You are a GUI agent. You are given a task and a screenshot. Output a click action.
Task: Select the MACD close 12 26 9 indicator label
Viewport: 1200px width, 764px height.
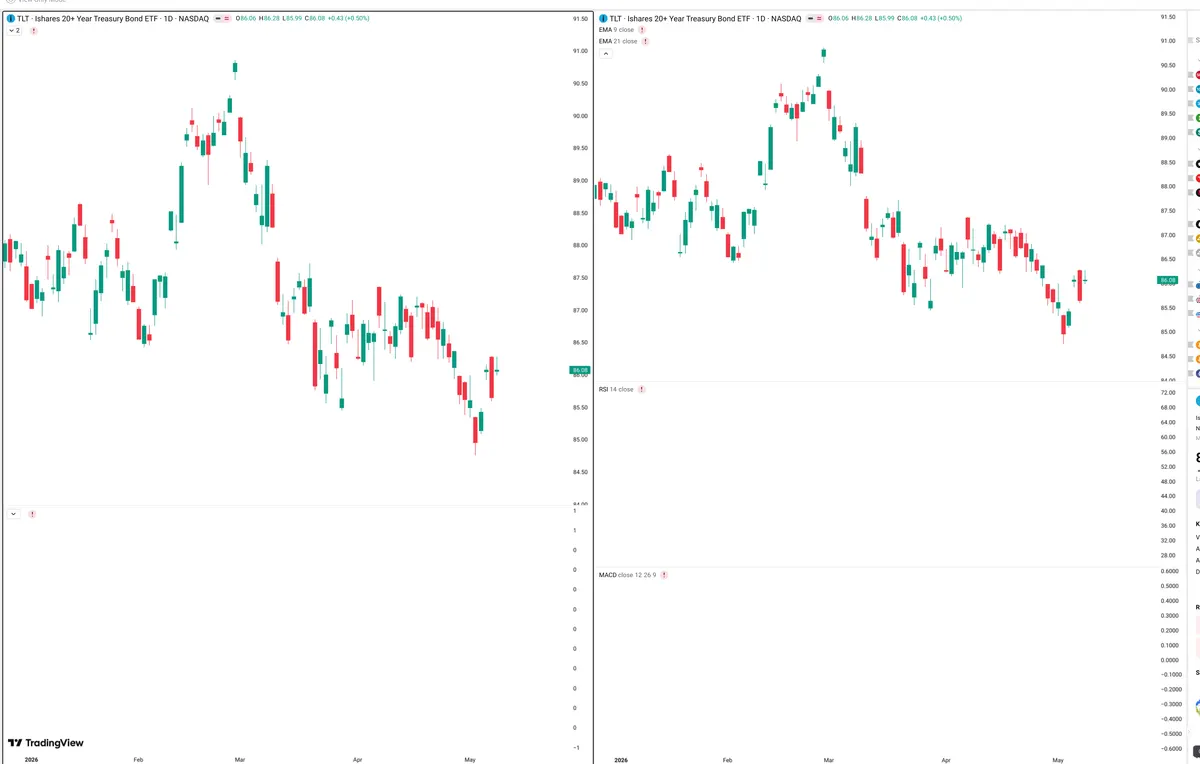coord(628,575)
